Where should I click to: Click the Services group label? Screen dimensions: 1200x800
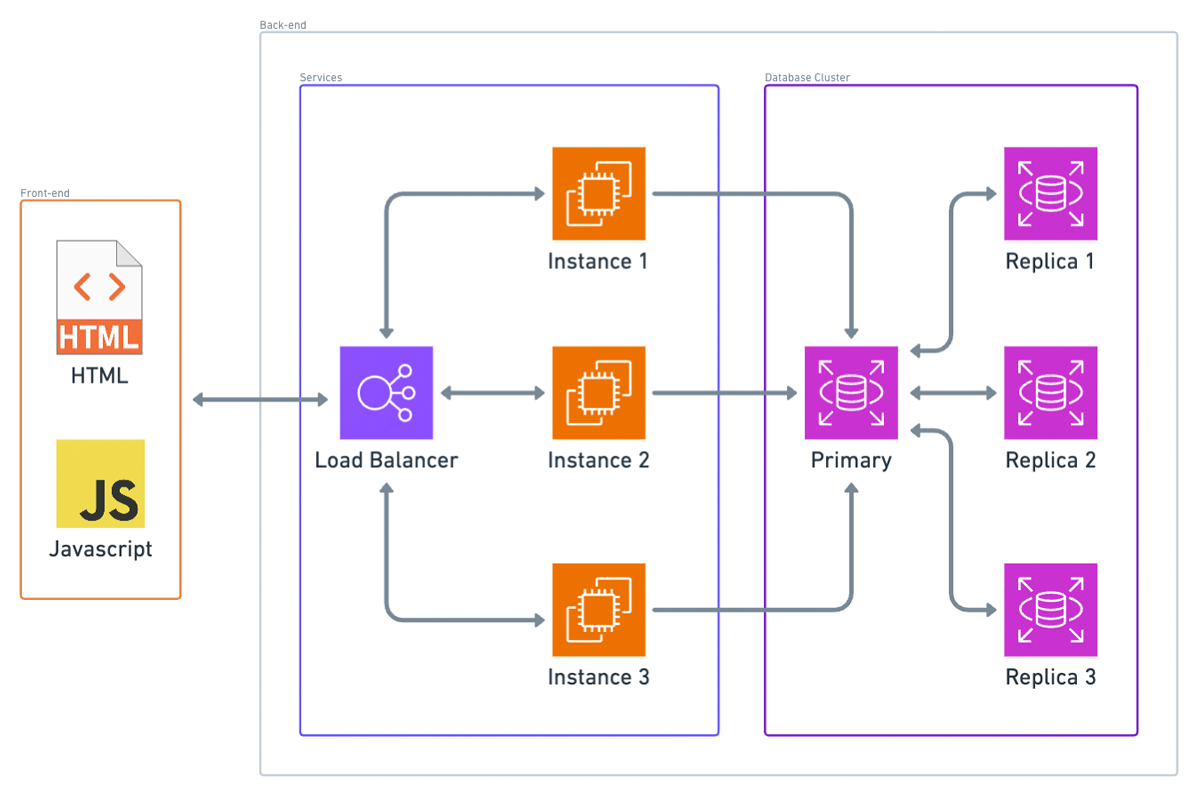click(x=321, y=77)
